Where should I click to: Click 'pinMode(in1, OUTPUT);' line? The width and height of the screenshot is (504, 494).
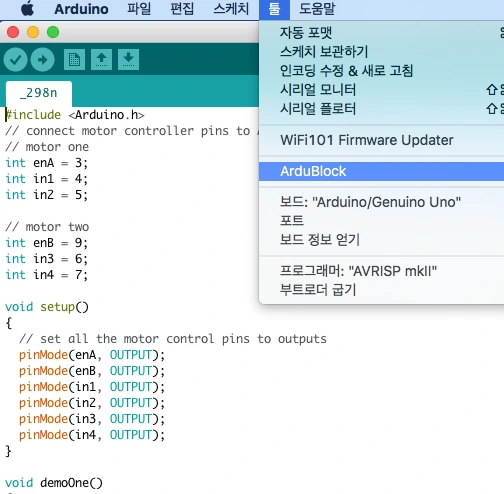click(x=92, y=387)
